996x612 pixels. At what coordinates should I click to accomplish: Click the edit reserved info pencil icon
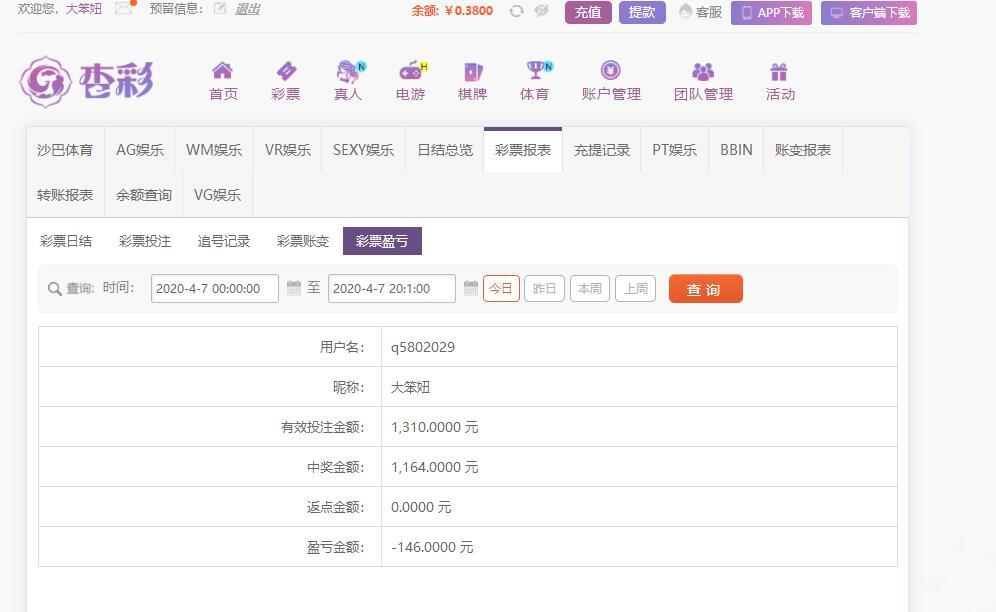(220, 9)
